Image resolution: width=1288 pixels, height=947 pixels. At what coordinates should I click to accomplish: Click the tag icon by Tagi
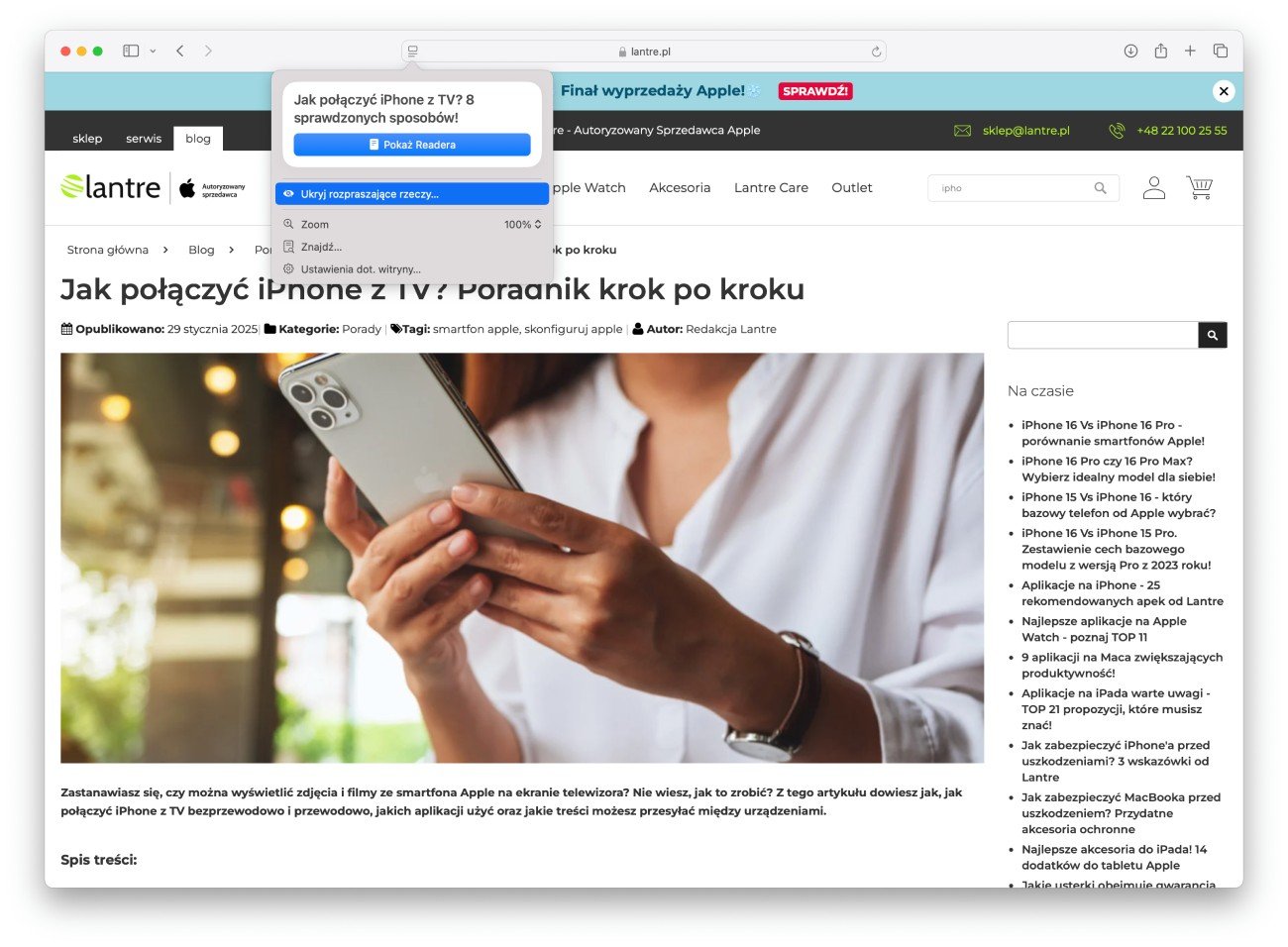tap(396, 329)
